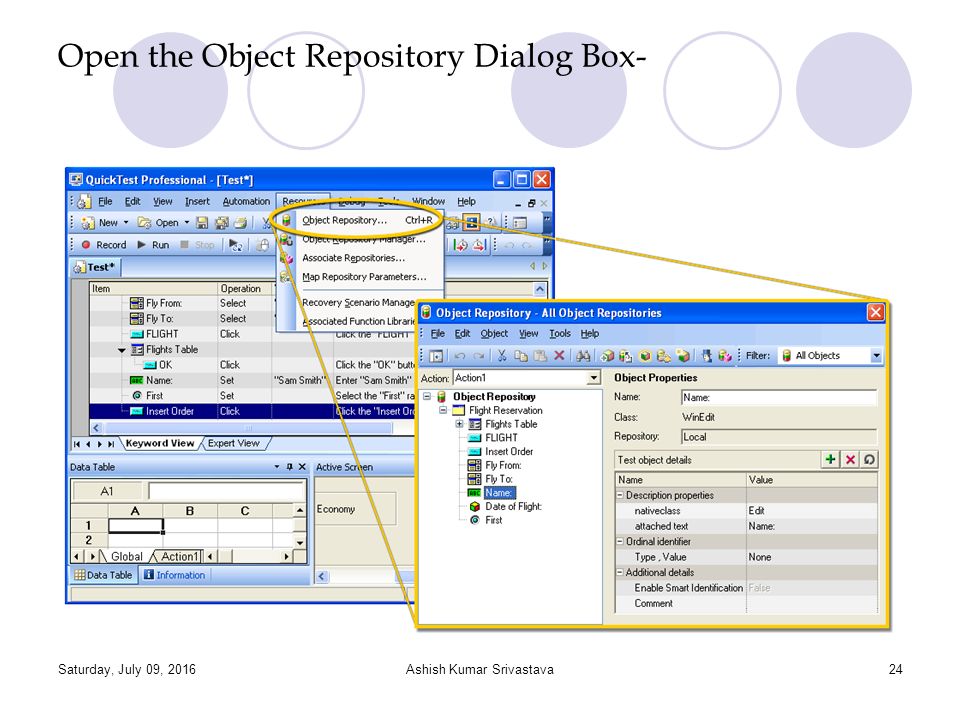Select the Action1 sheet tab in Data Table
Screen dimensions: 960x720
[x=179, y=557]
